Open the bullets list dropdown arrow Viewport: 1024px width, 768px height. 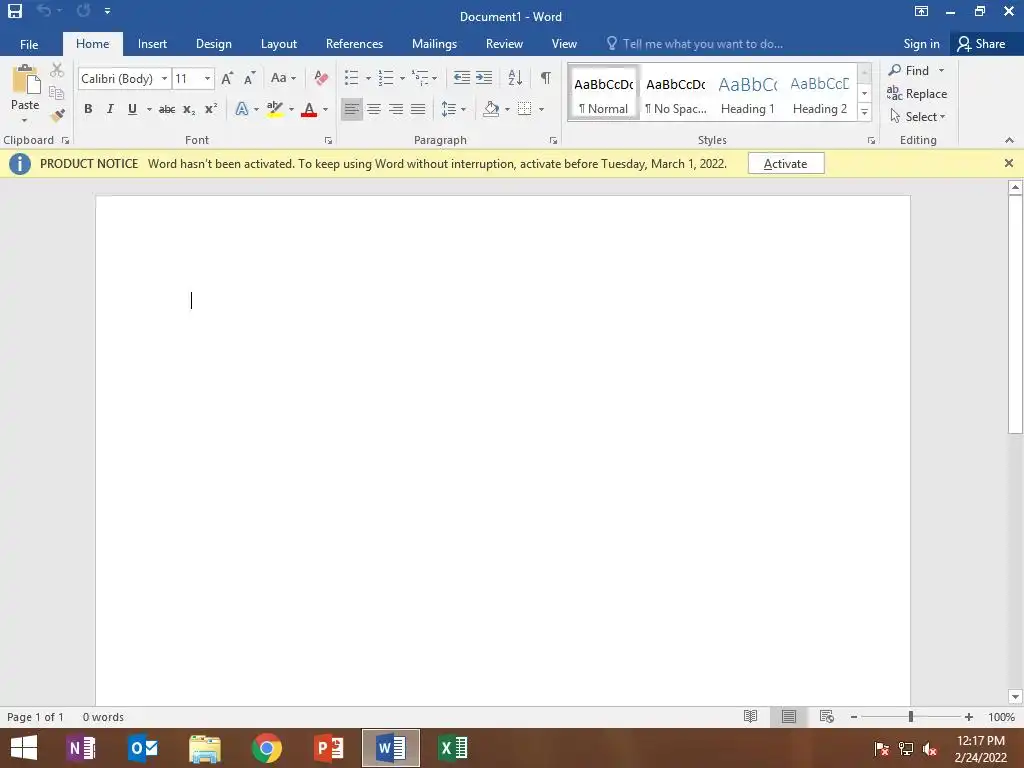(x=368, y=78)
